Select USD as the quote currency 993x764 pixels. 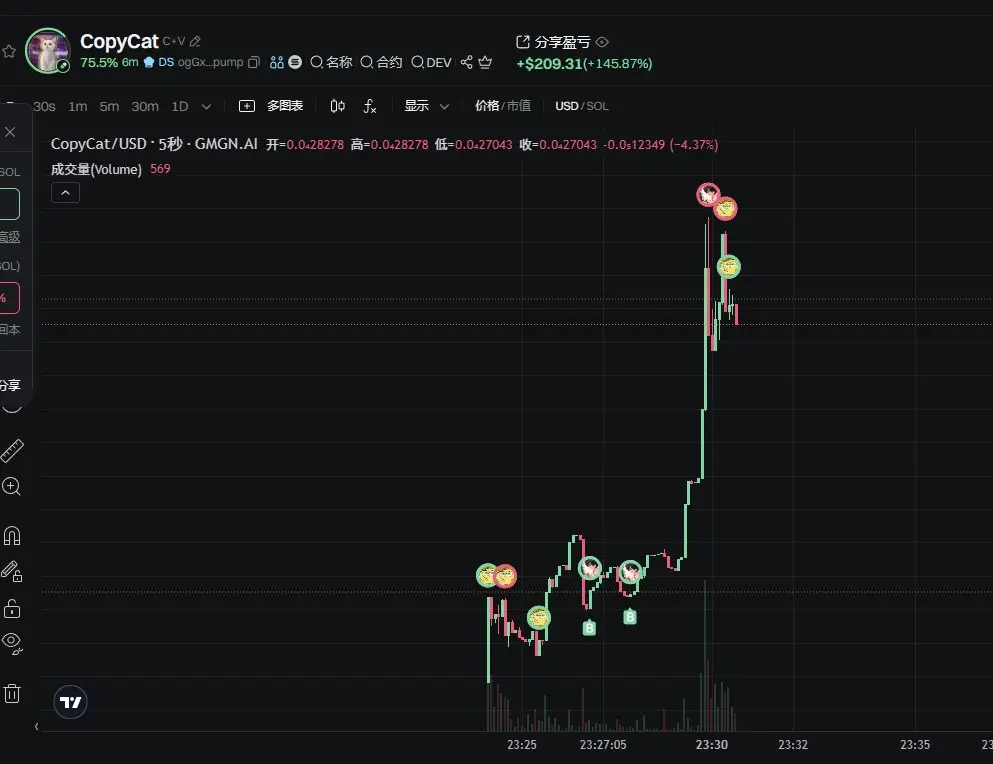567,106
